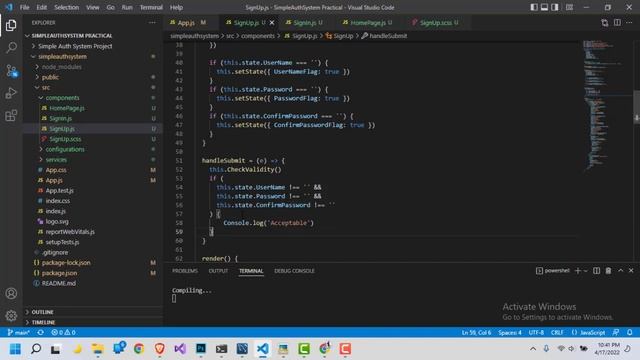Screen dimensions: 640x360
Task: Expand the services folder
Action: tap(41, 160)
